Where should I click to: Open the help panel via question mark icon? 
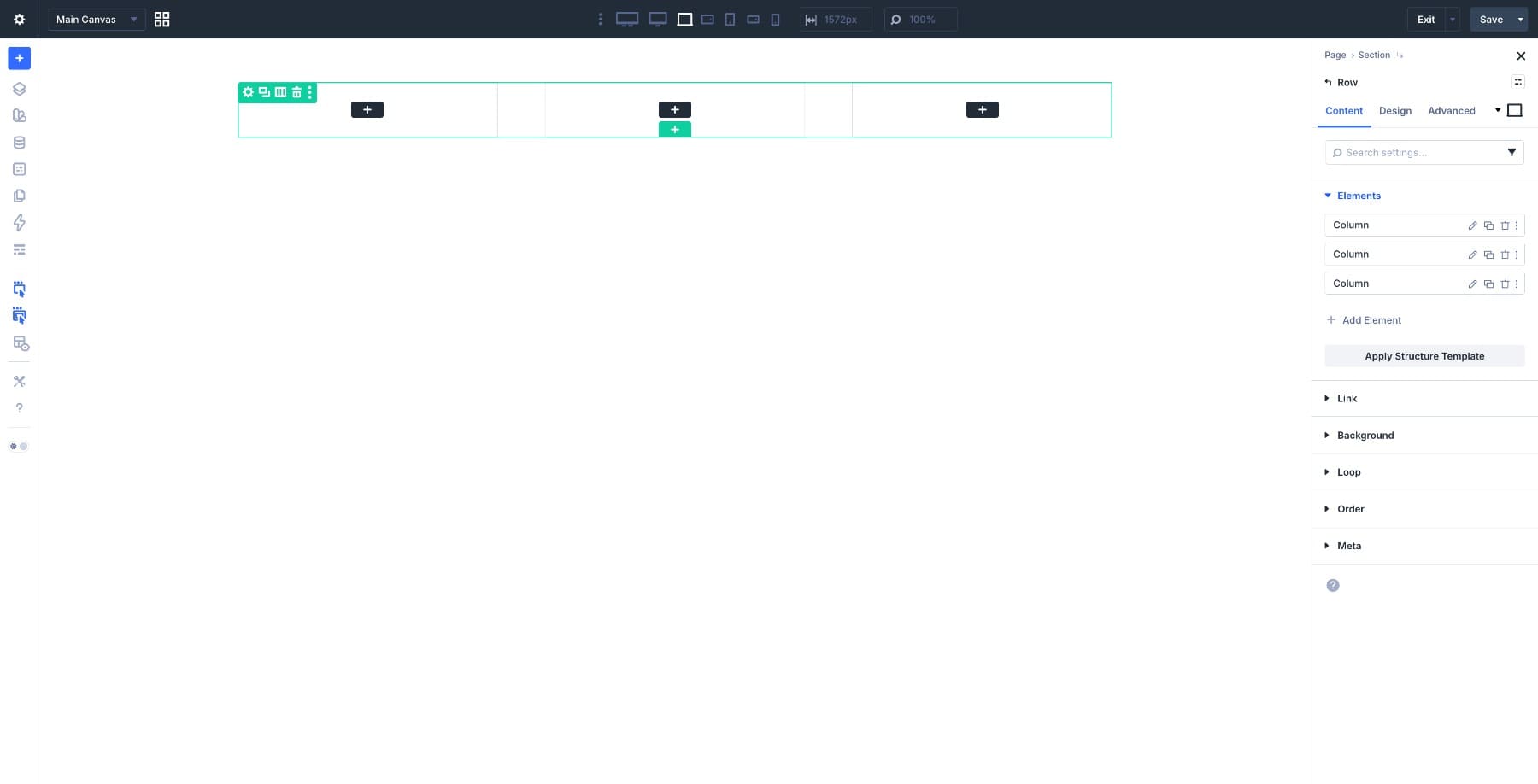coord(19,407)
